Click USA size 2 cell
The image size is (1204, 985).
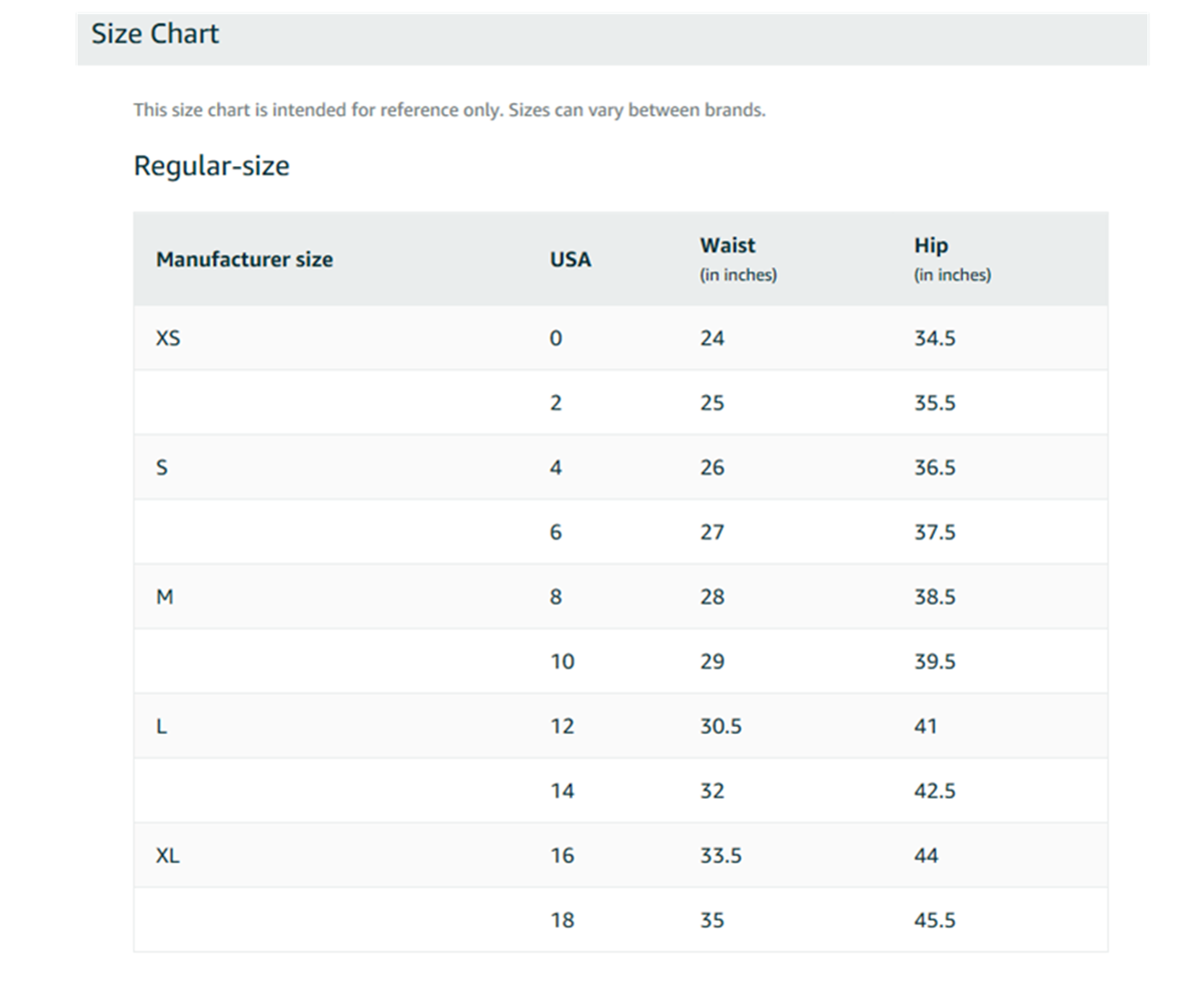(555, 403)
